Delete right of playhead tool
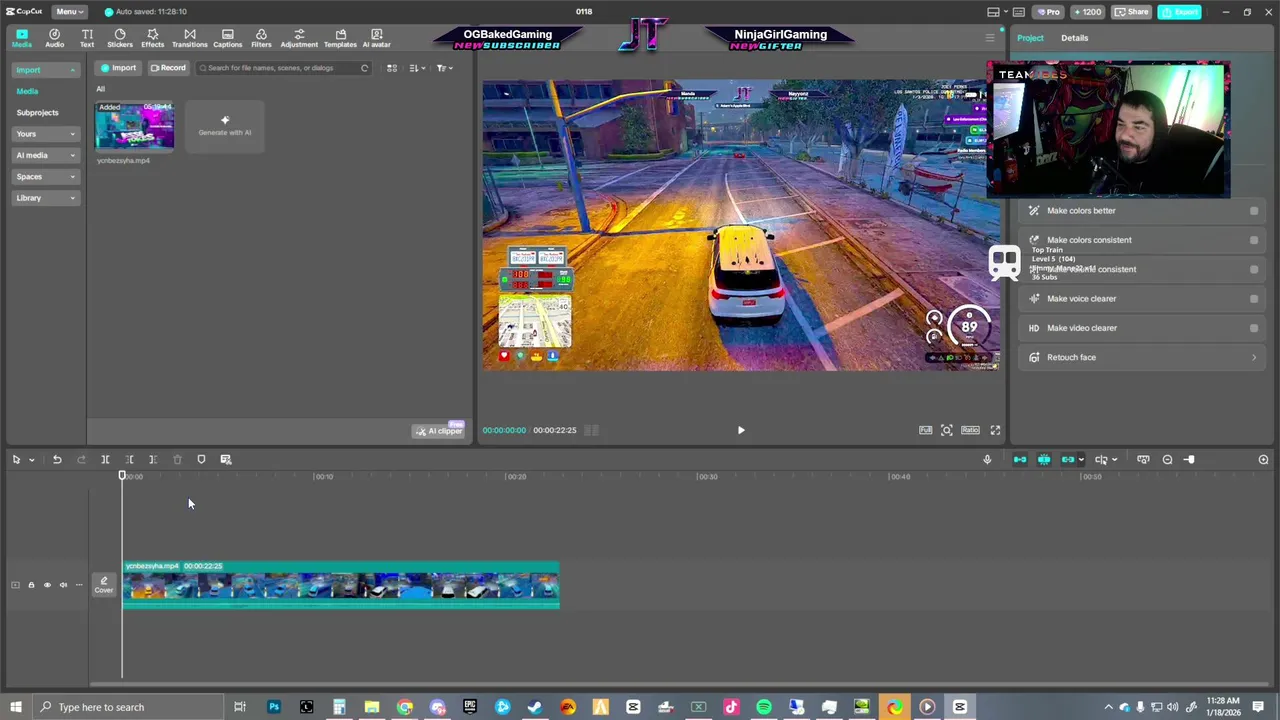This screenshot has width=1280, height=720. pos(153,459)
